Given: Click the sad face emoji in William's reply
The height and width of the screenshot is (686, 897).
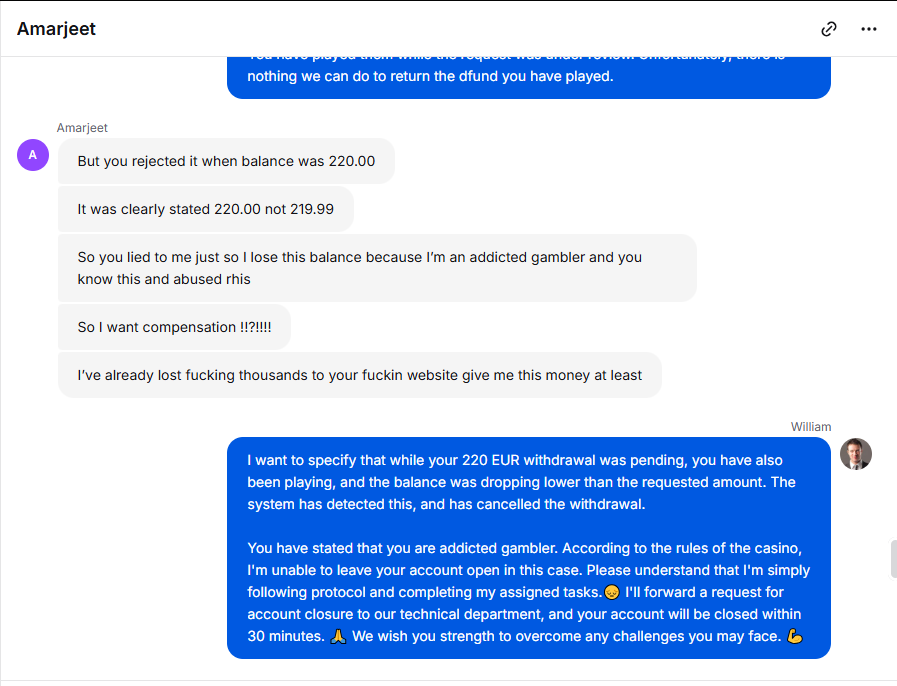Looking at the screenshot, I should click(612, 592).
